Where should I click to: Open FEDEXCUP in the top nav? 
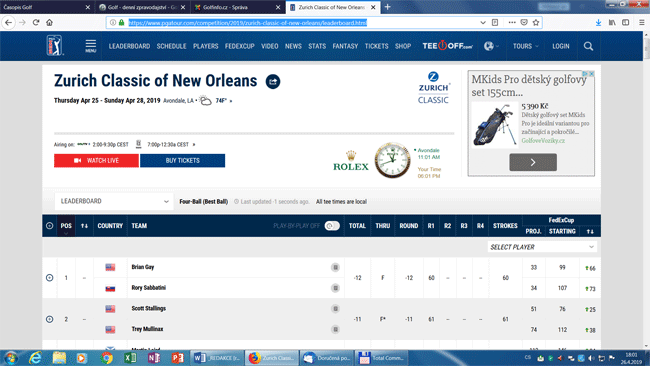click(240, 46)
